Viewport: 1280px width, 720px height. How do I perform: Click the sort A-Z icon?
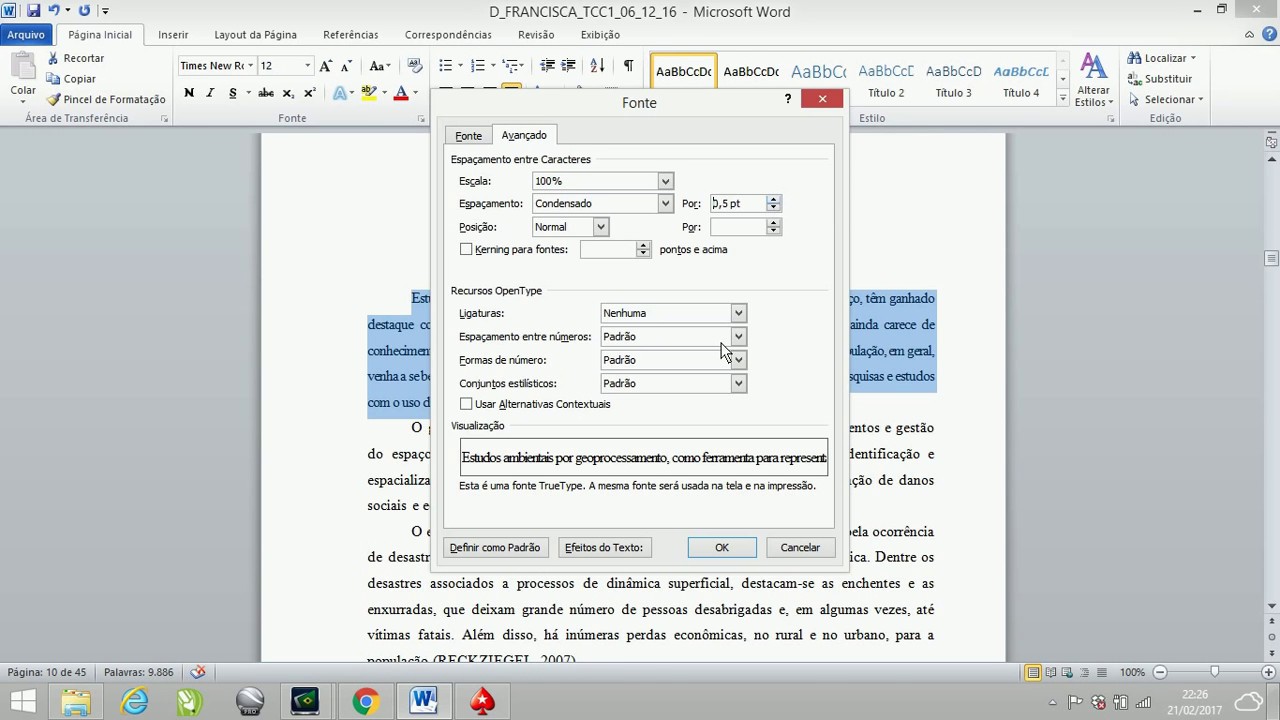598,66
